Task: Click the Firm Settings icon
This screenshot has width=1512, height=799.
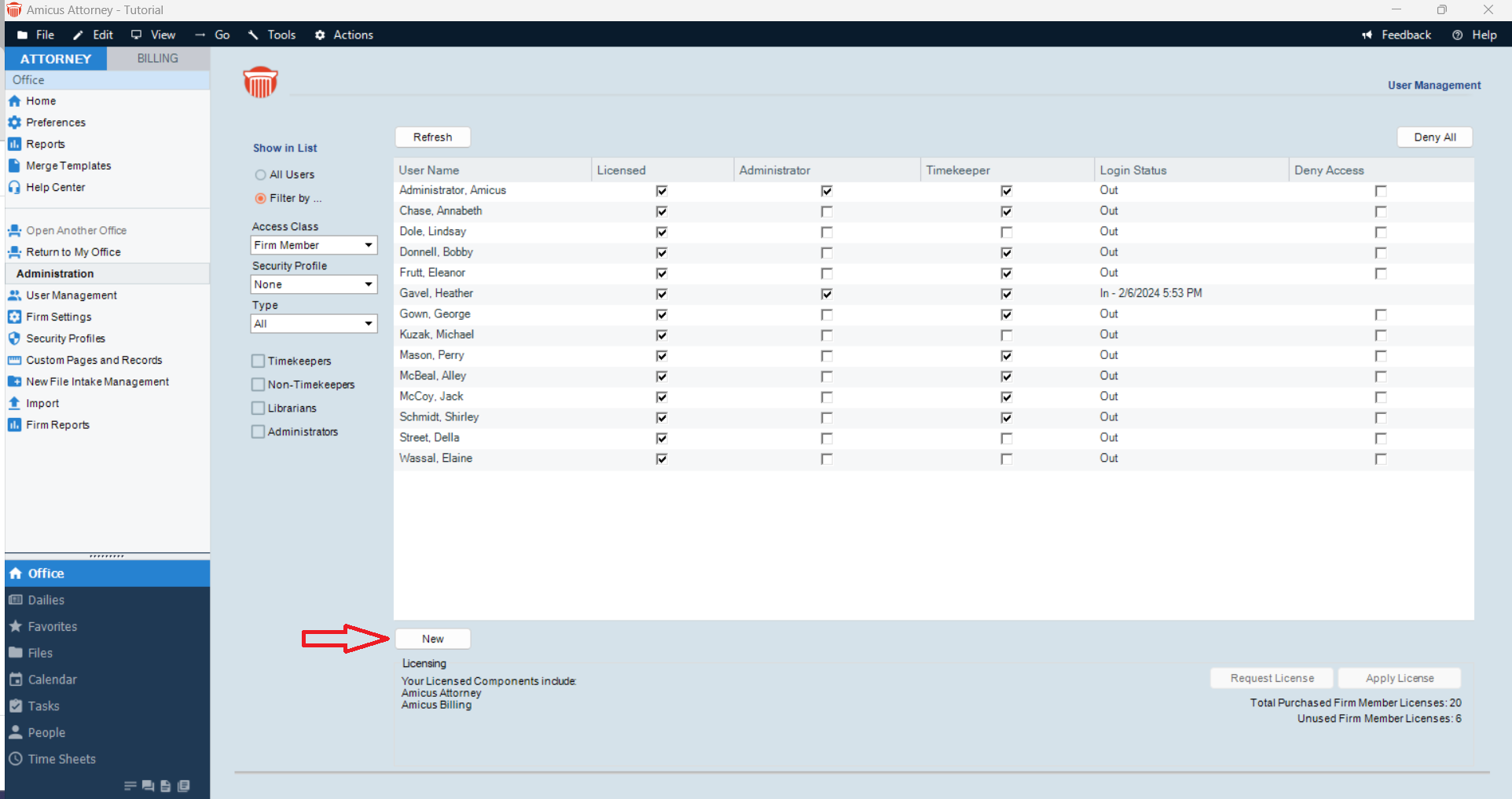Action: [x=14, y=317]
